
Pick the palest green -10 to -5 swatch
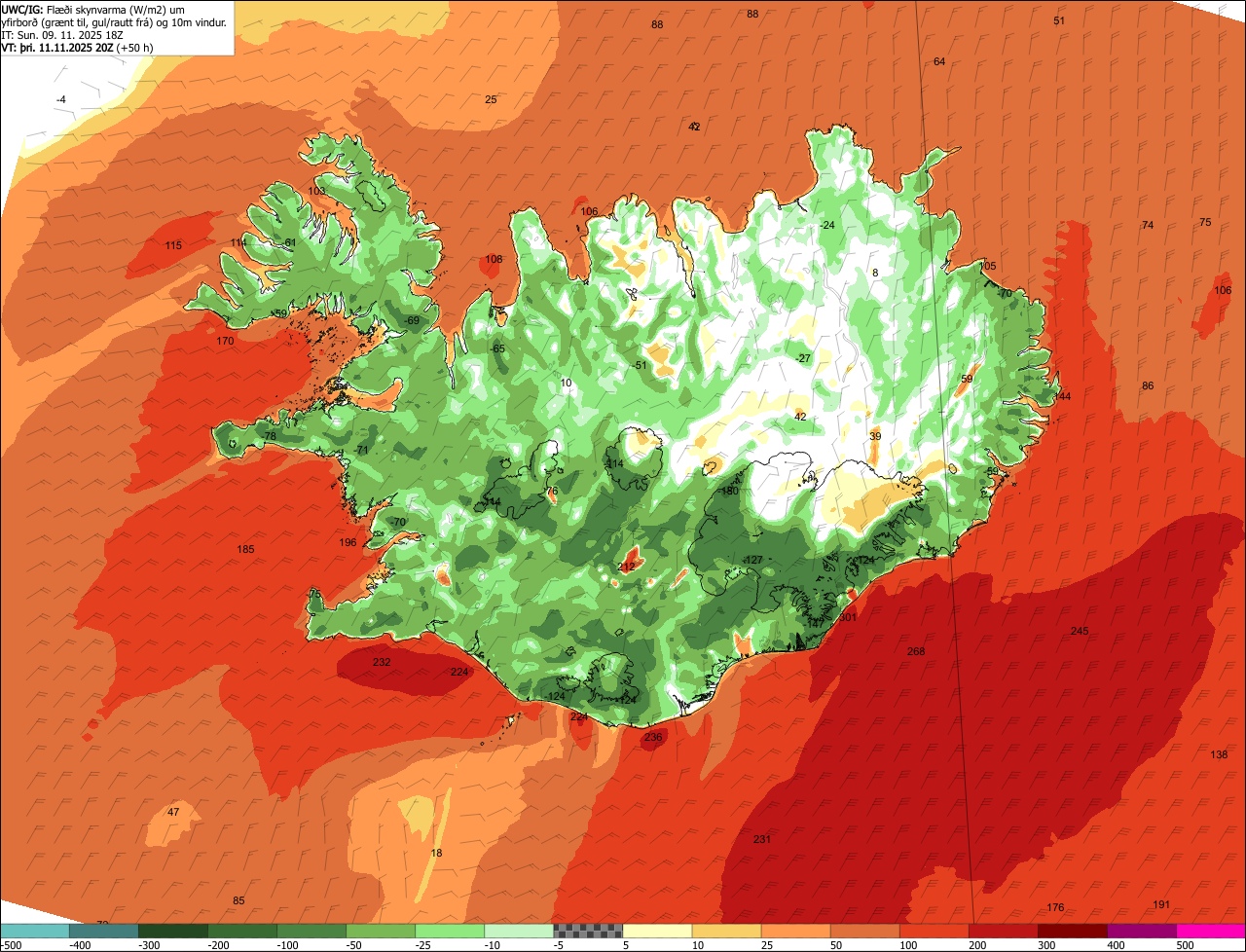pos(518,931)
